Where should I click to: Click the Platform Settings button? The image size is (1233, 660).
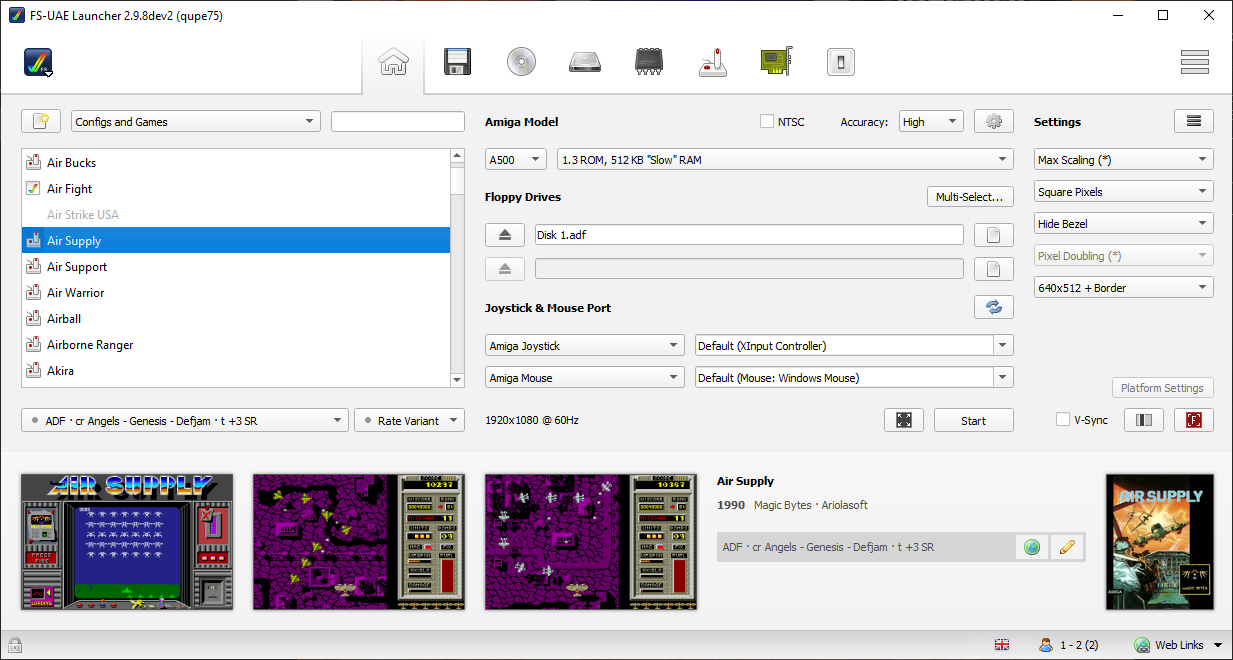(1163, 388)
